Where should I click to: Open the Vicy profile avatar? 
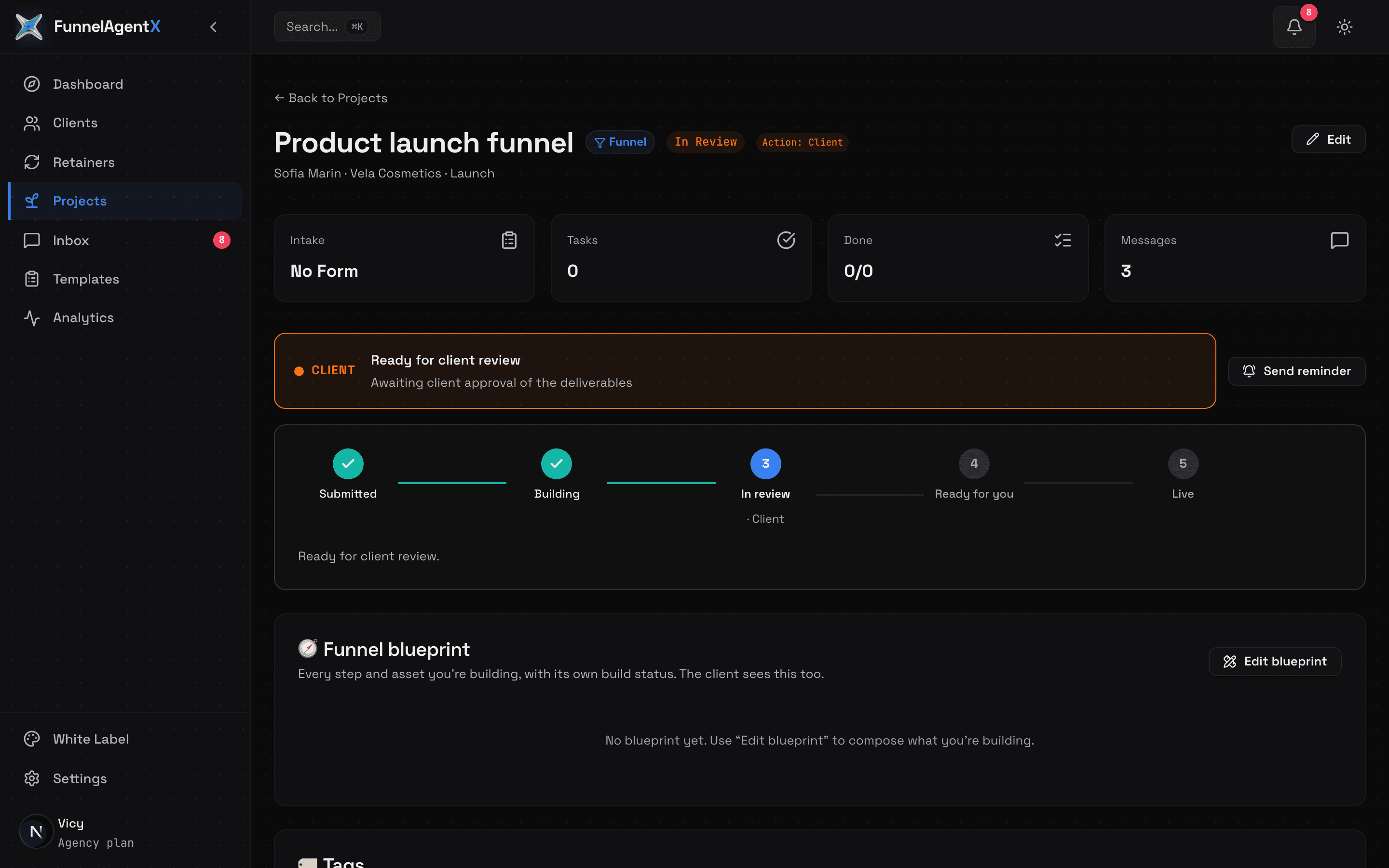(x=36, y=831)
